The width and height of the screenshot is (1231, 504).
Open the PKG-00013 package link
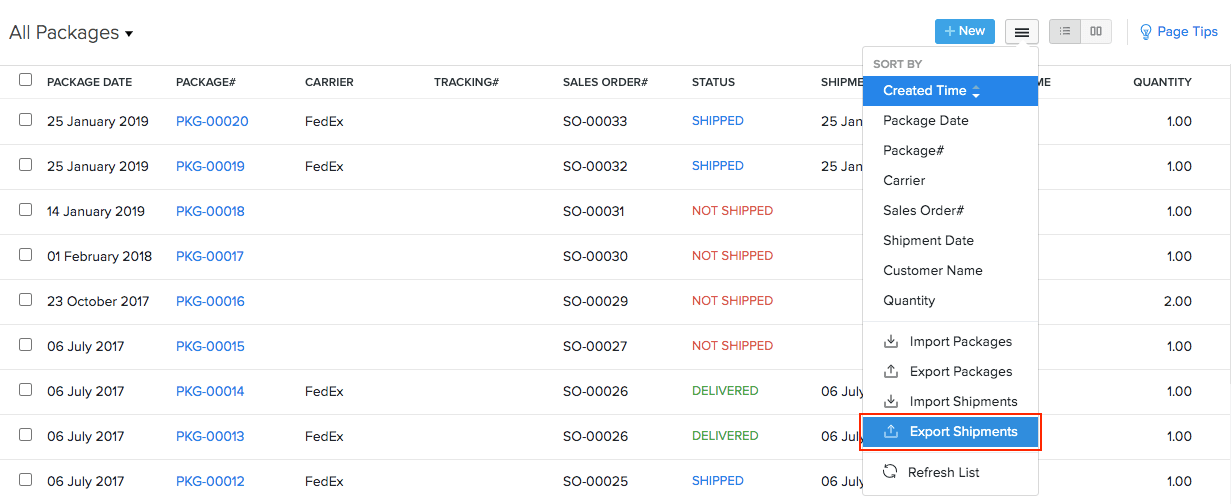click(x=210, y=436)
